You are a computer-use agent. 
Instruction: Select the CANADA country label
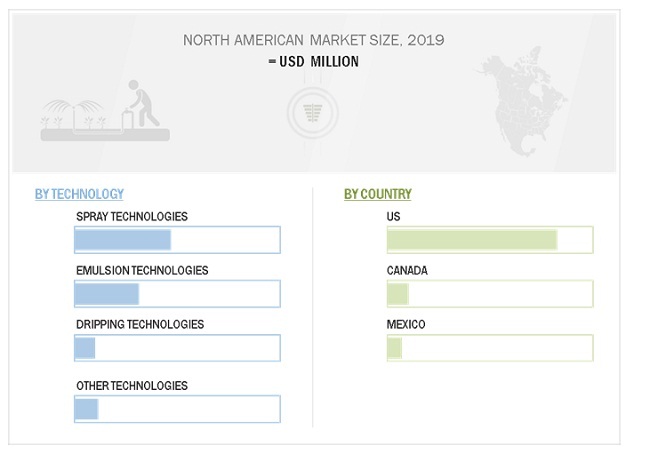point(407,270)
